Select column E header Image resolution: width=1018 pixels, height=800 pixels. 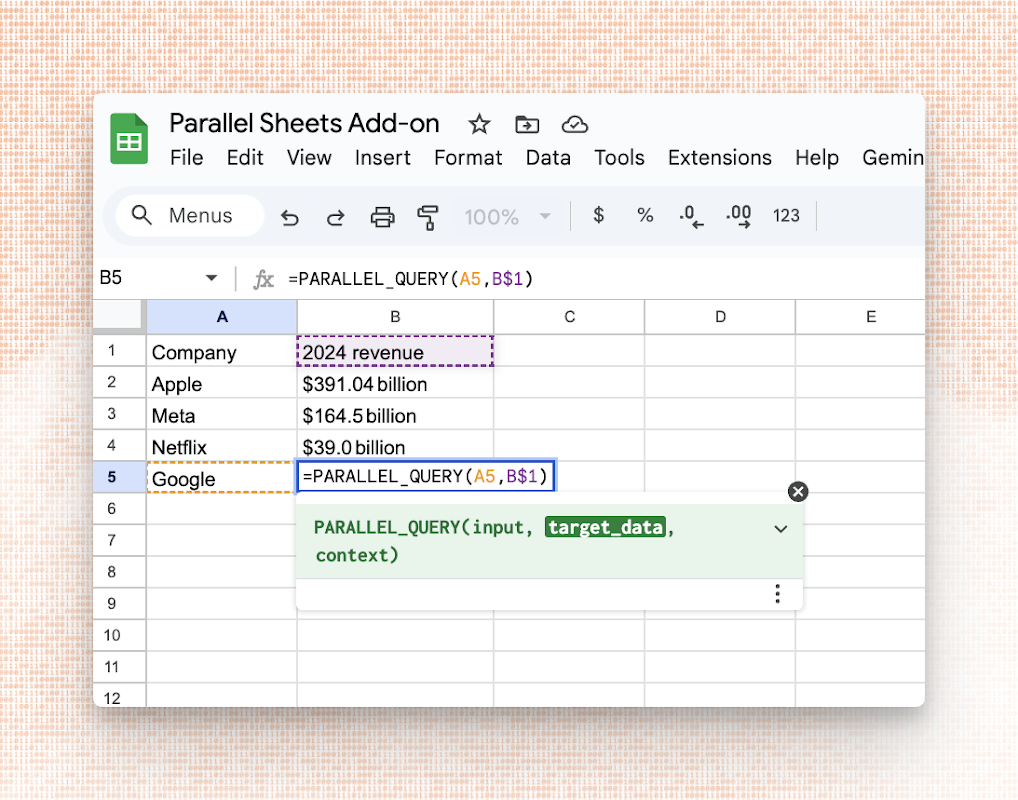[x=861, y=317]
